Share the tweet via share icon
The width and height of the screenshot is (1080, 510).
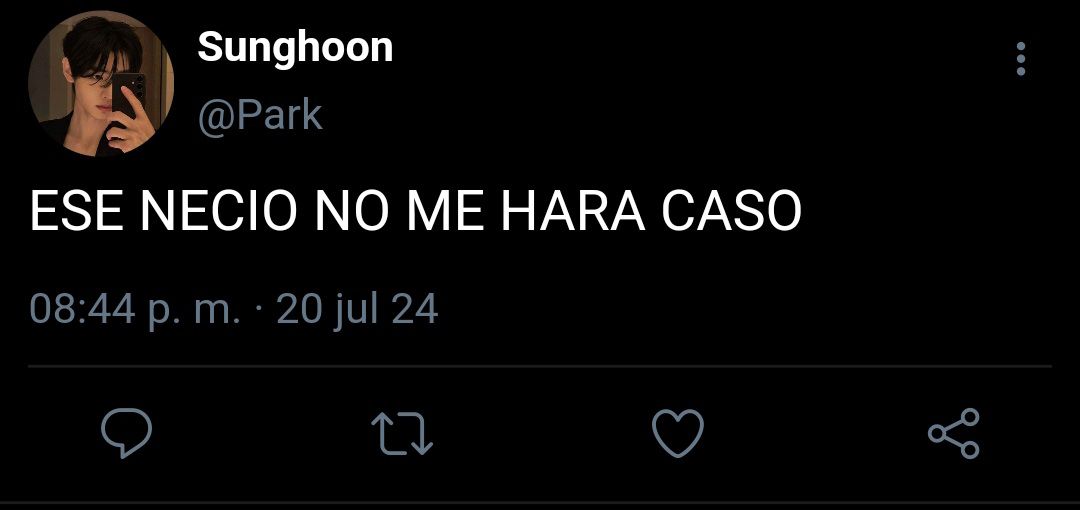coord(953,433)
